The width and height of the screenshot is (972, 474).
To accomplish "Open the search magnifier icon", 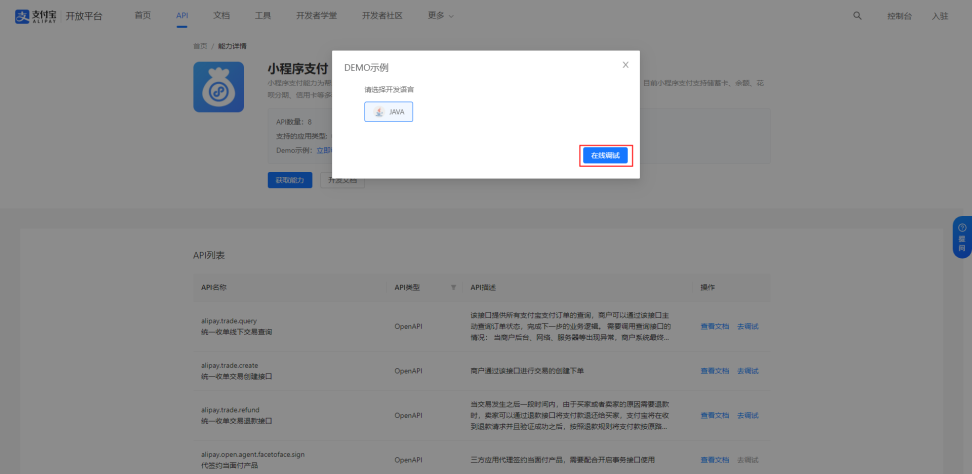I will pos(857,16).
